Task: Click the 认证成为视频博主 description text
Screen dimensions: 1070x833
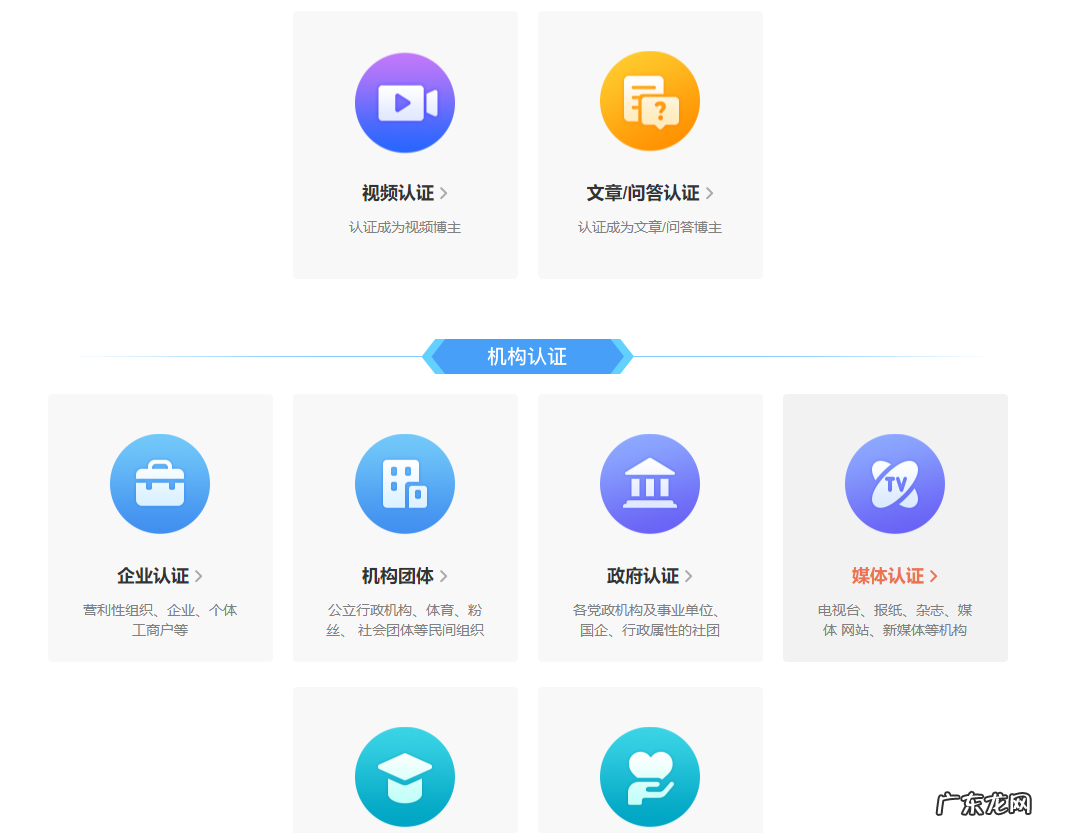Action: click(405, 227)
